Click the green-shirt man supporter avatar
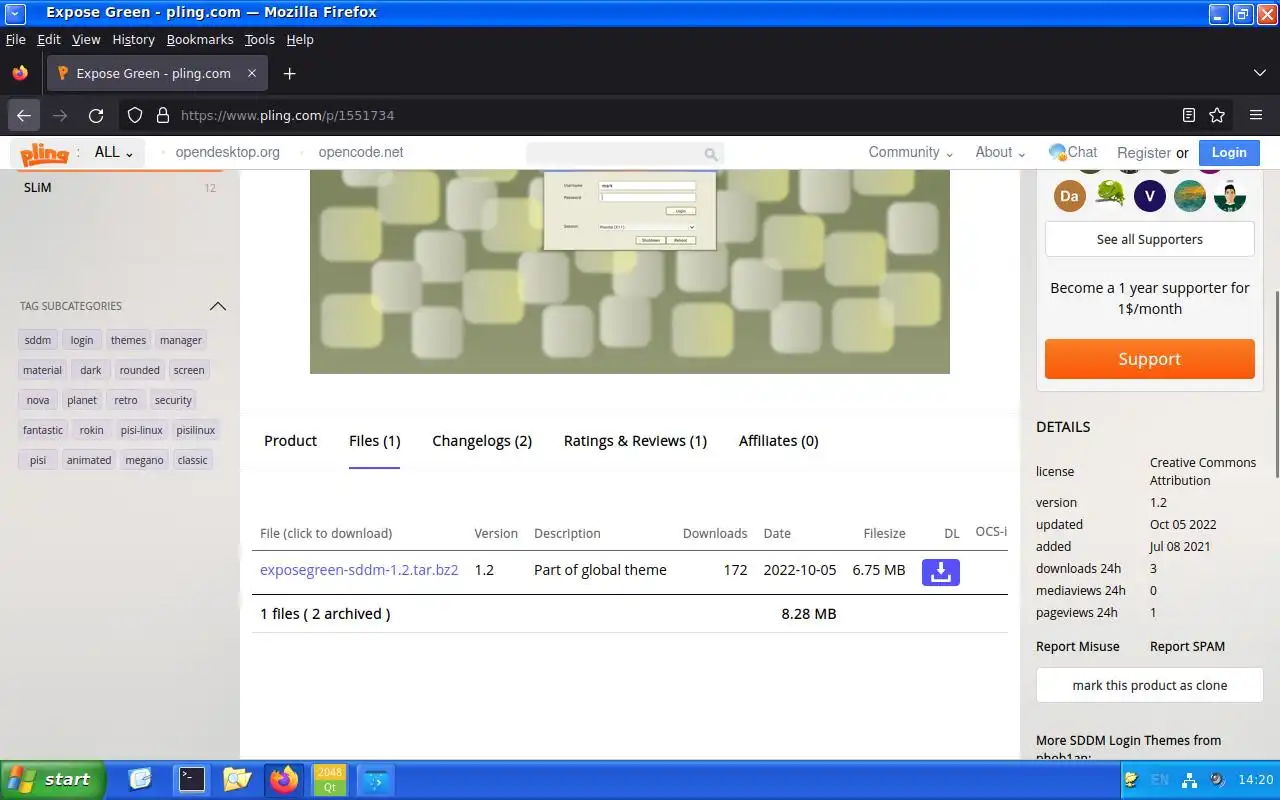This screenshot has width=1280, height=800. point(1230,196)
